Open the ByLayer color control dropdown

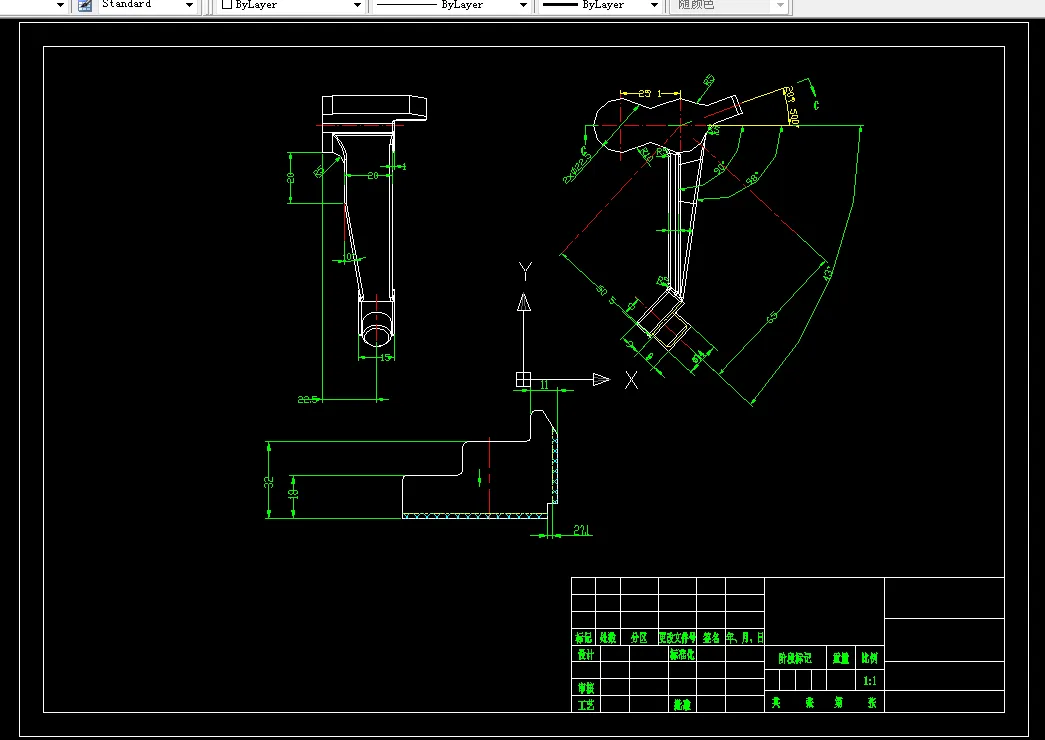[357, 5]
